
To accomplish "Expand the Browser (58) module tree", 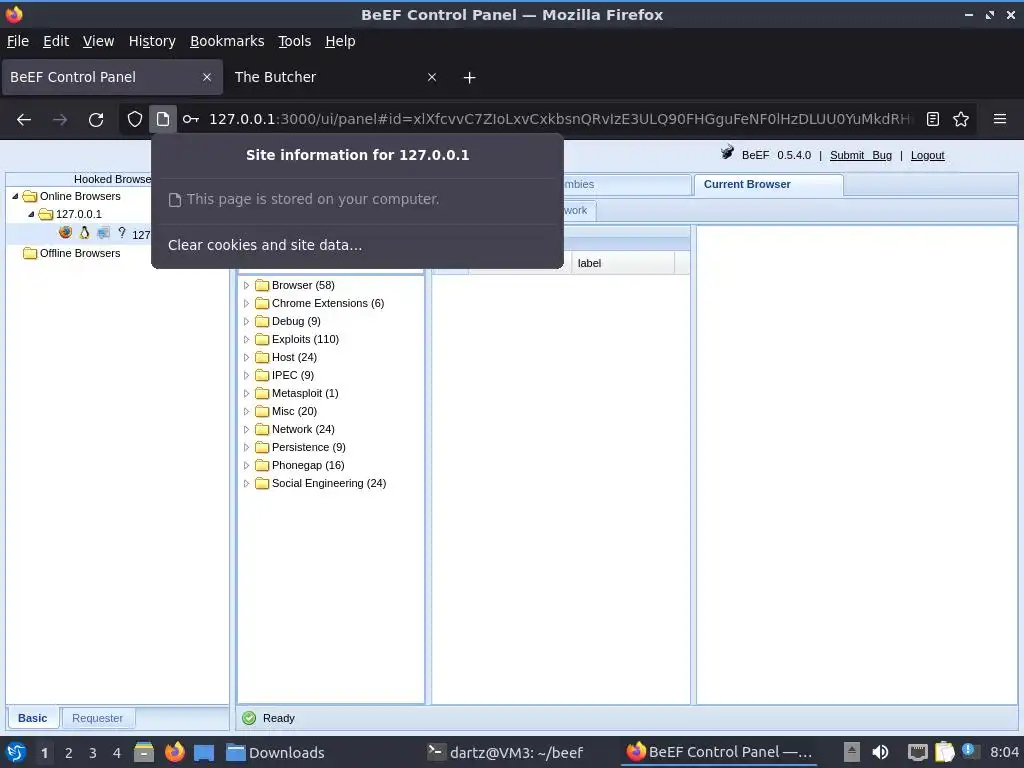I will click(x=246, y=285).
